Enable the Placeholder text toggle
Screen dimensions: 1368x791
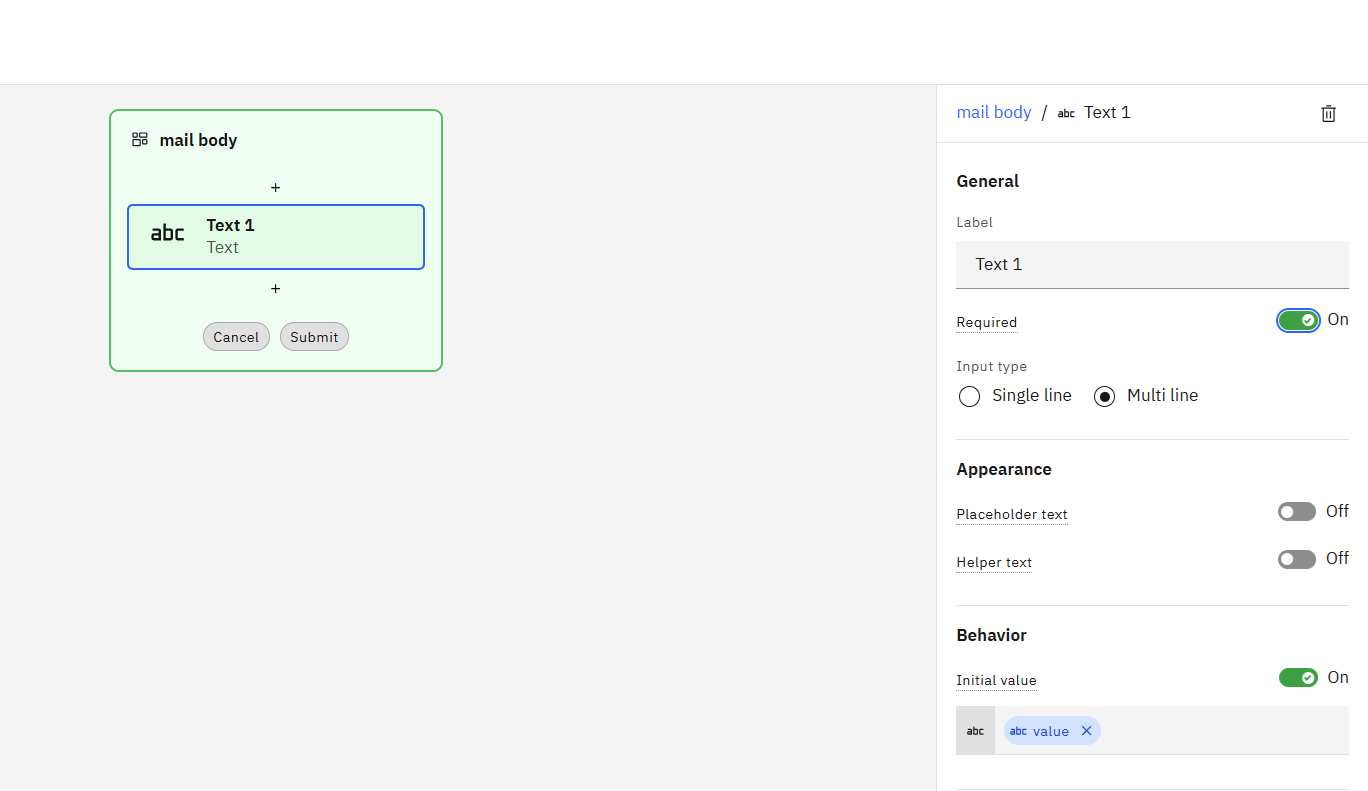coord(1296,512)
